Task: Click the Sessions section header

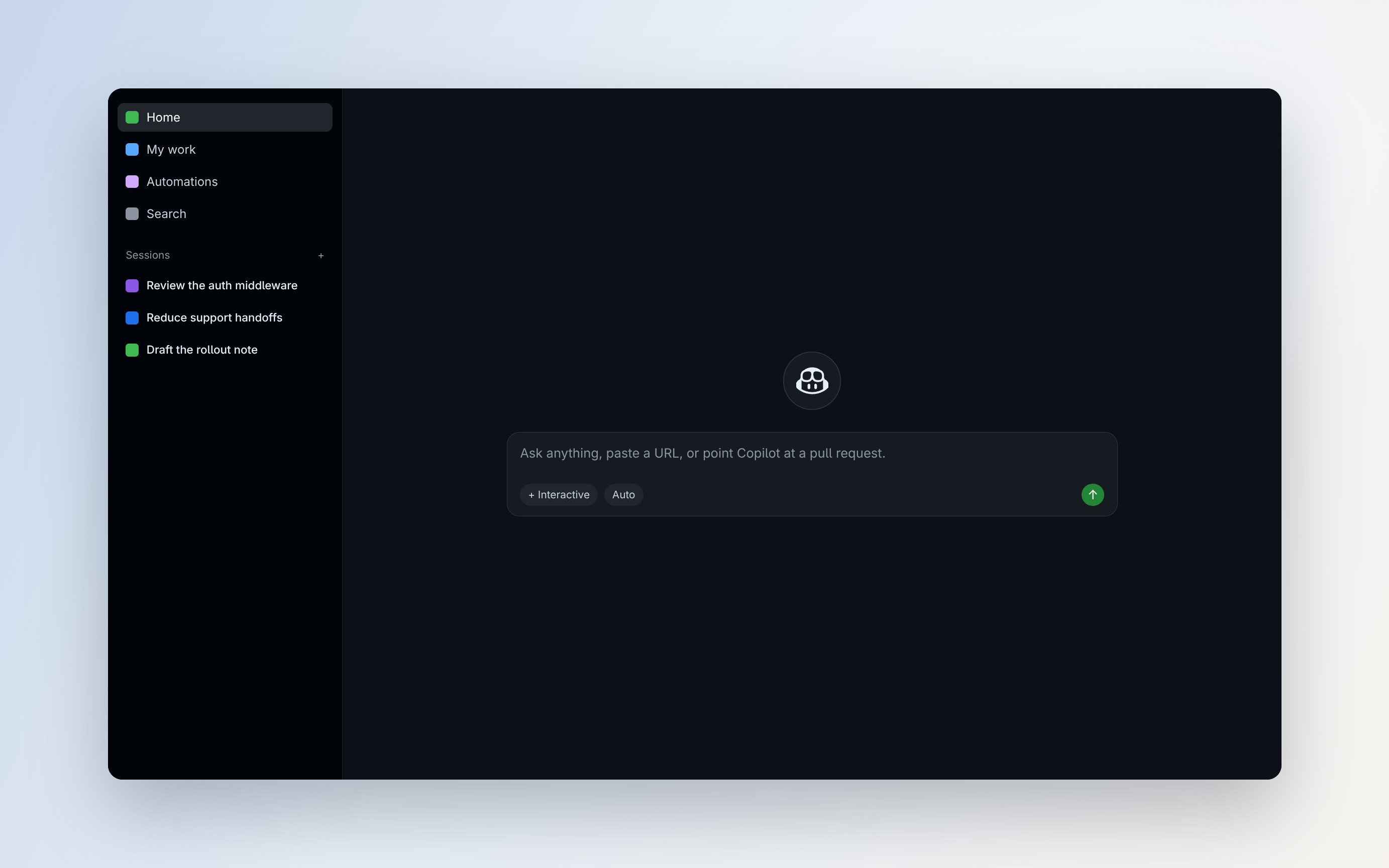Action: point(148,255)
